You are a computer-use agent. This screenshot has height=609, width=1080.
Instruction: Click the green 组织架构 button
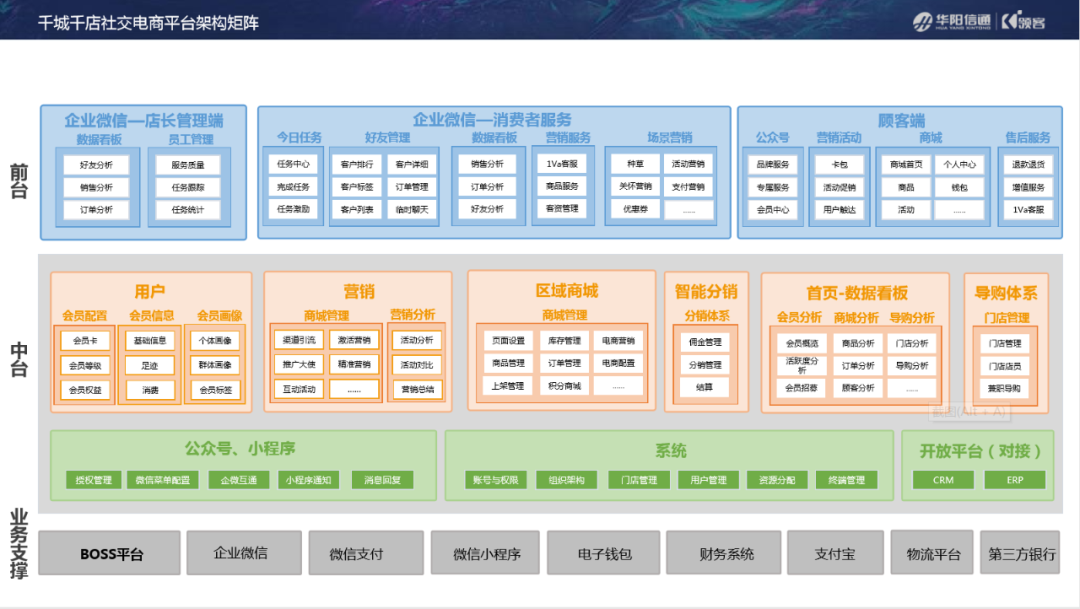567,480
